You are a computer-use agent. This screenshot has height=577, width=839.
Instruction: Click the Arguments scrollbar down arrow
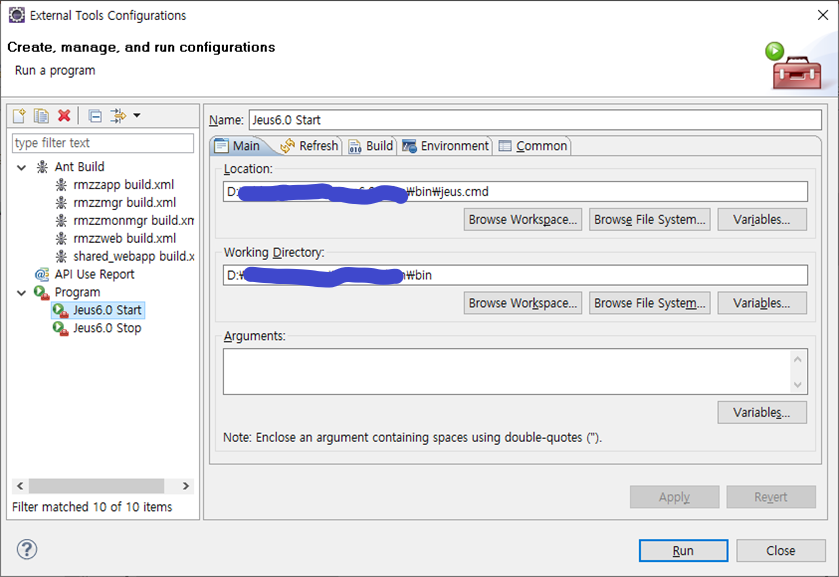coord(798,385)
